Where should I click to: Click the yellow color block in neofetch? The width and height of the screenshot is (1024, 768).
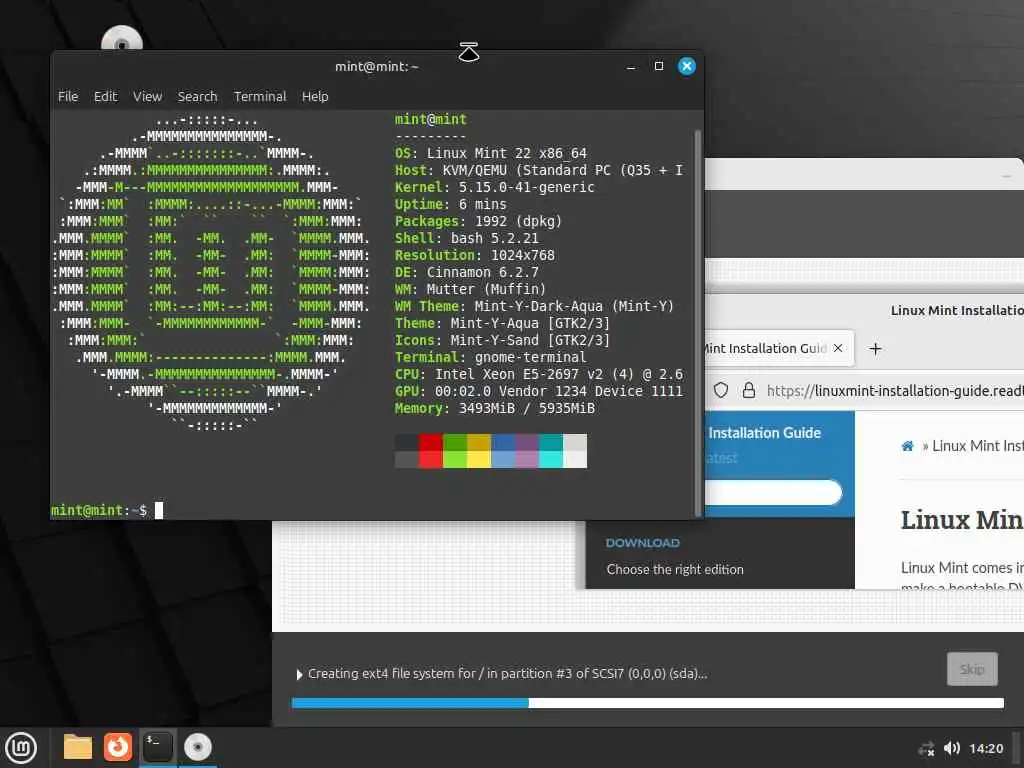click(479, 451)
